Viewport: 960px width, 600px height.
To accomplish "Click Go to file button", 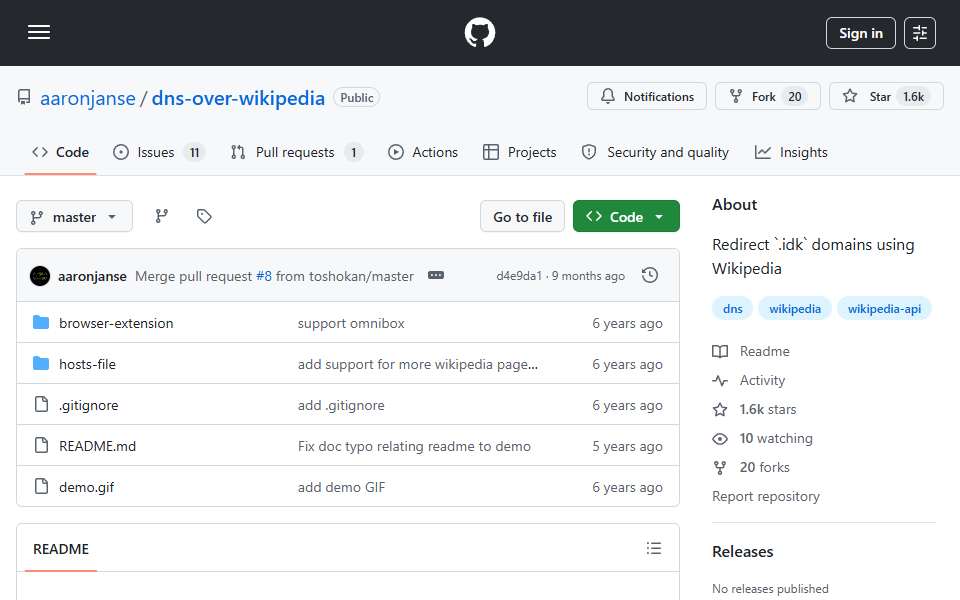I will 522,217.
